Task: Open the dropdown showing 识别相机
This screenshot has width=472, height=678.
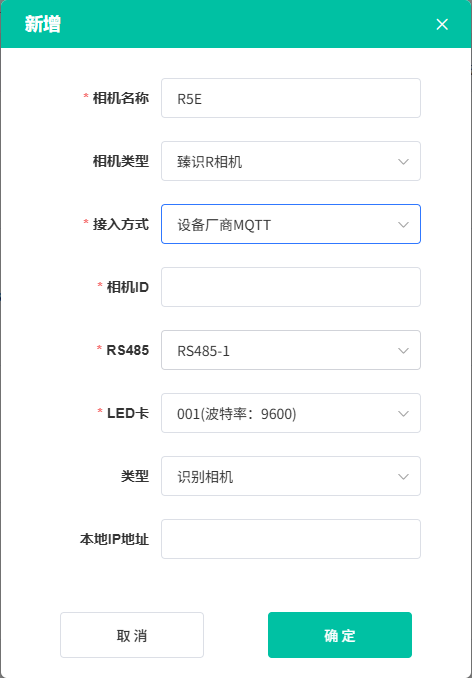Action: point(291,476)
